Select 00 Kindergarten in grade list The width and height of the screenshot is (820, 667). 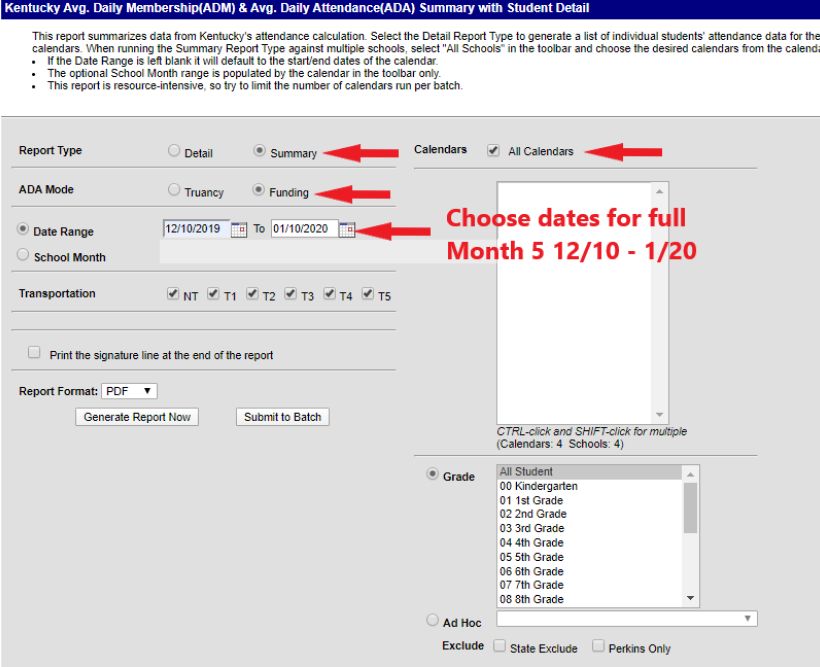pyautogui.click(x=539, y=486)
